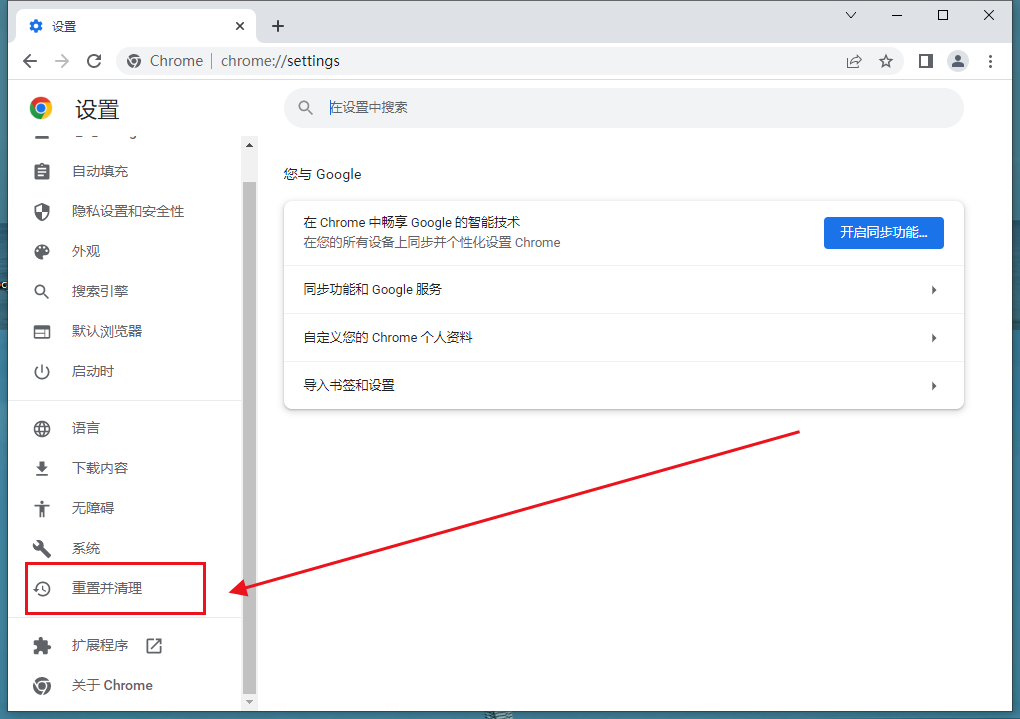This screenshot has width=1020, height=719.
Task: Open 隐私设置和安全性 section
Action: pos(124,211)
